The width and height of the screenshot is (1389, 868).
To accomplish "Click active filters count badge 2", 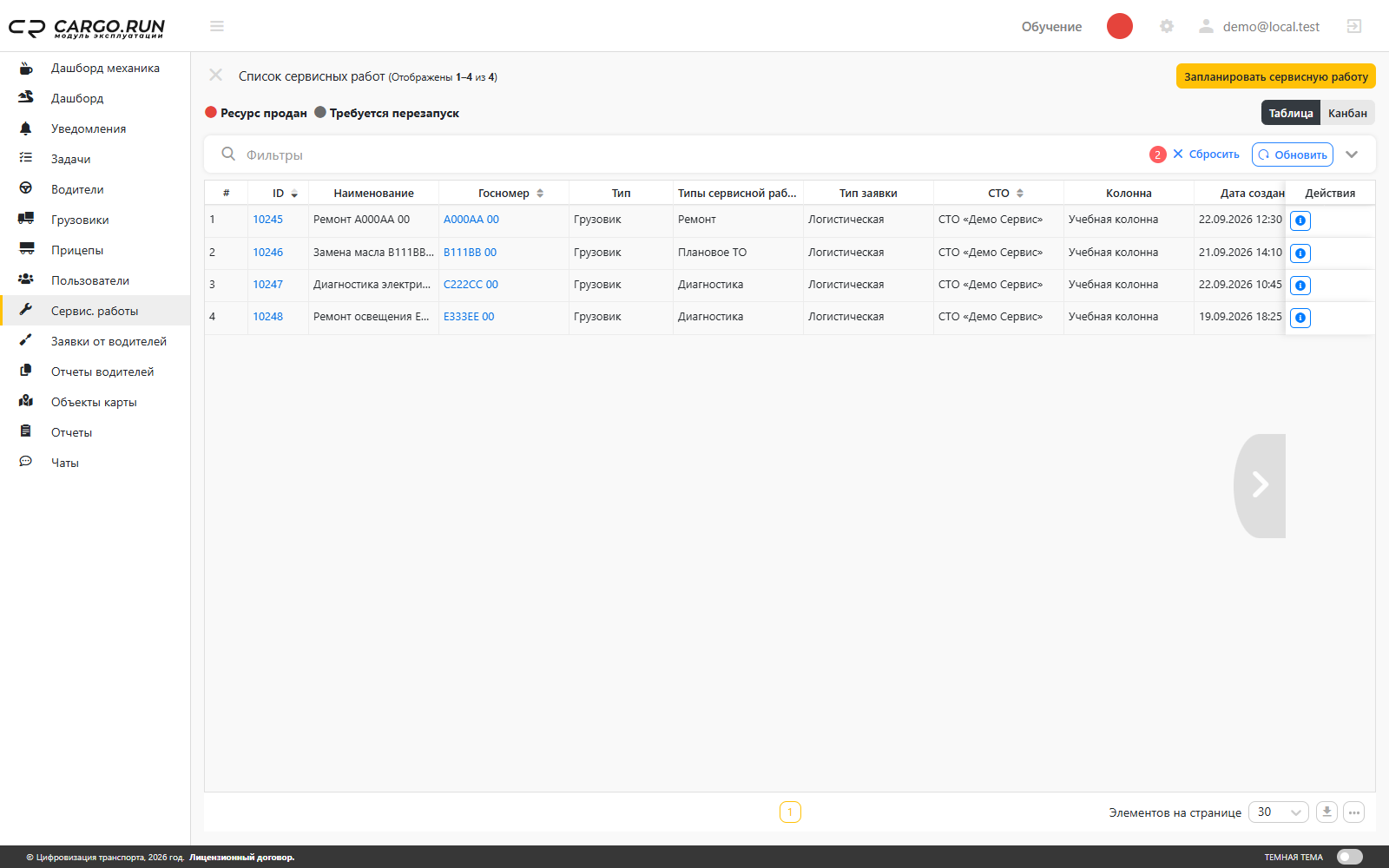I will (x=1158, y=155).
